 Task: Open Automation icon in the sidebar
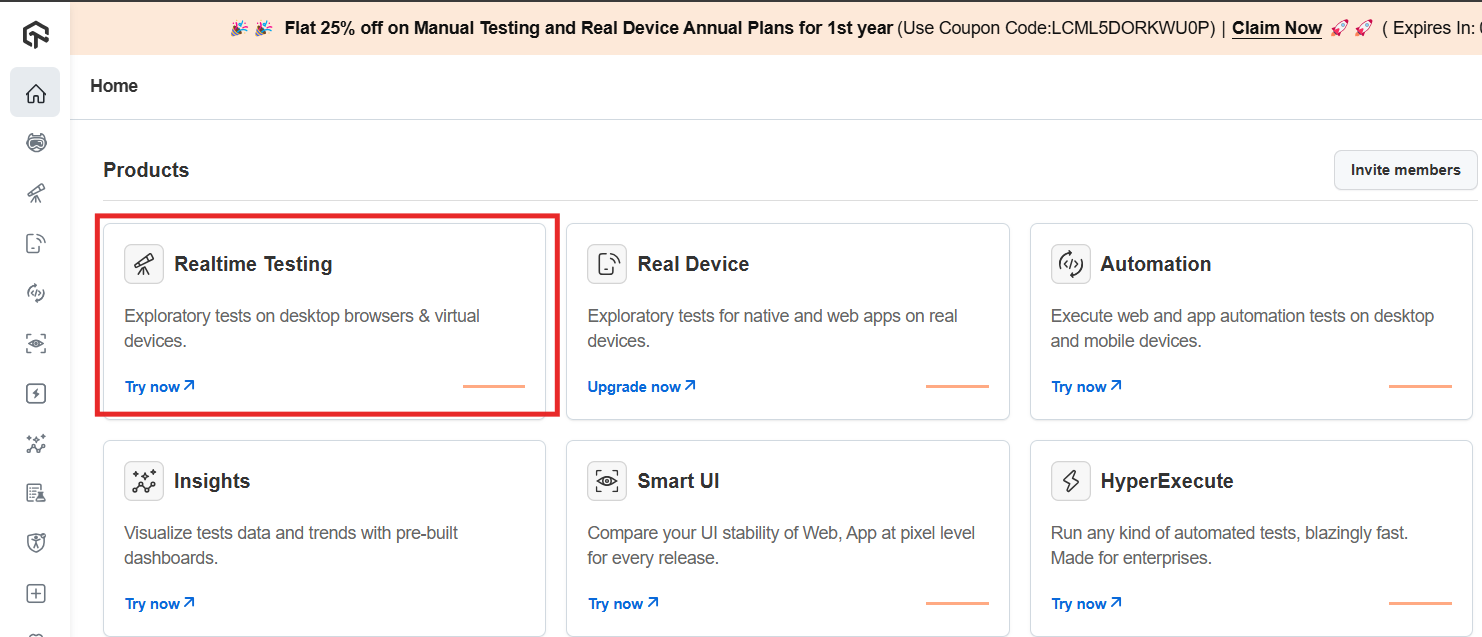click(x=36, y=293)
